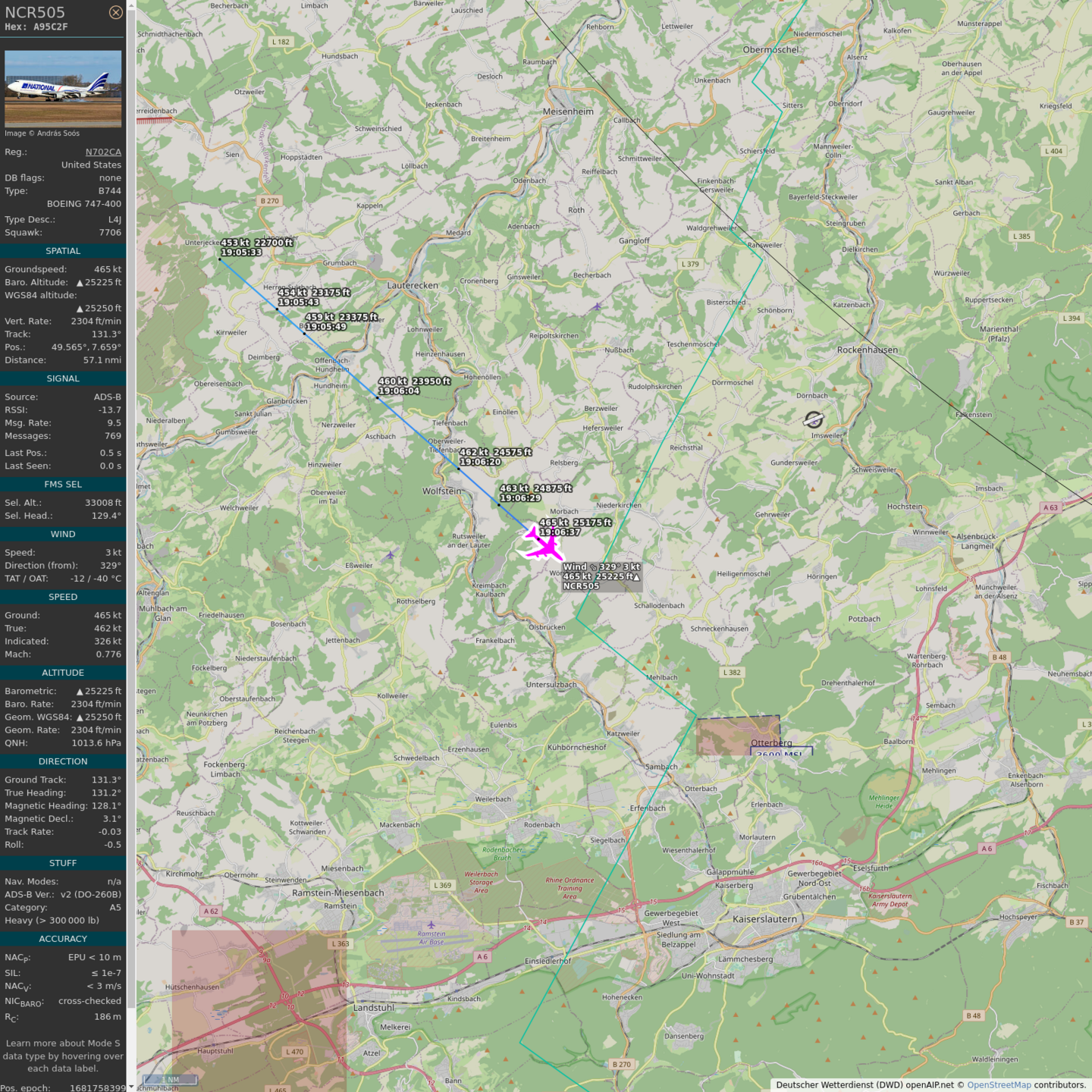Click the National 747 aircraft photo
1092x1092 pixels.
pos(63,89)
